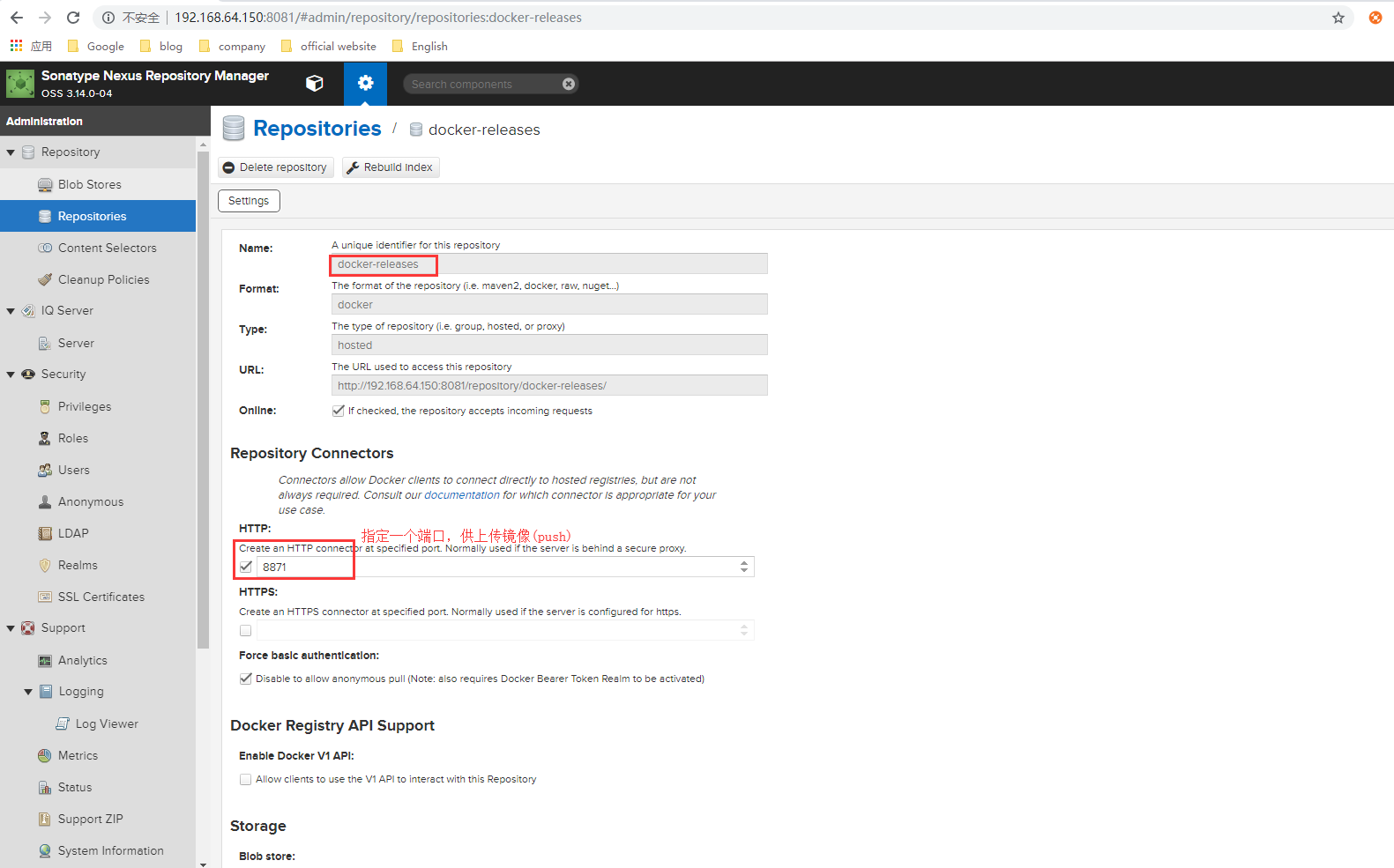Click the Realms shield icon
The width and height of the screenshot is (1394, 868).
coord(45,565)
